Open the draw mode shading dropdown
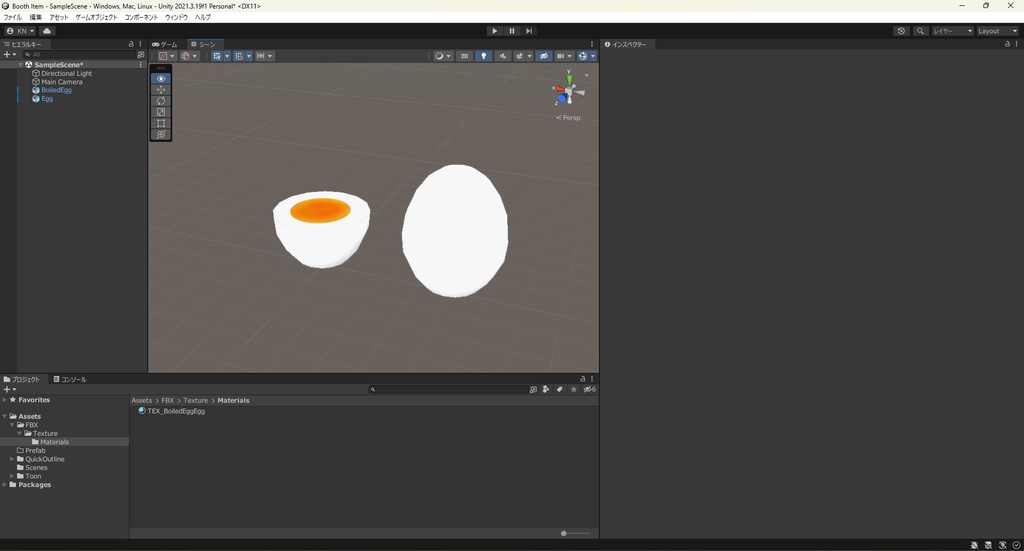 coord(443,56)
